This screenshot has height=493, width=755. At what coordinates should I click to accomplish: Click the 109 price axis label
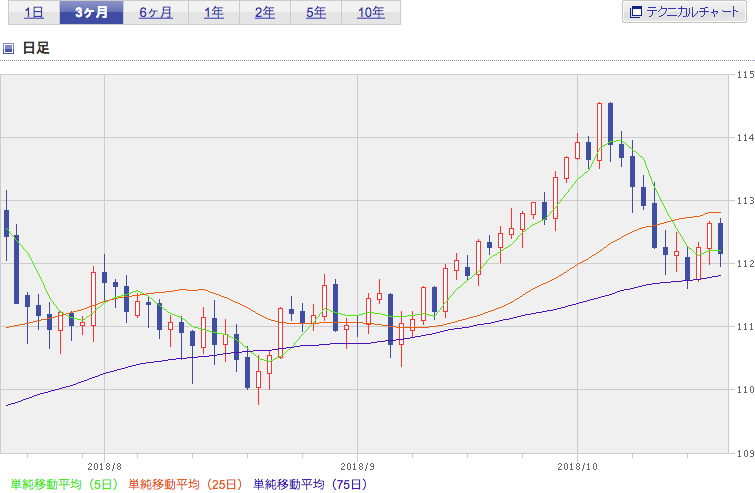coord(745,453)
